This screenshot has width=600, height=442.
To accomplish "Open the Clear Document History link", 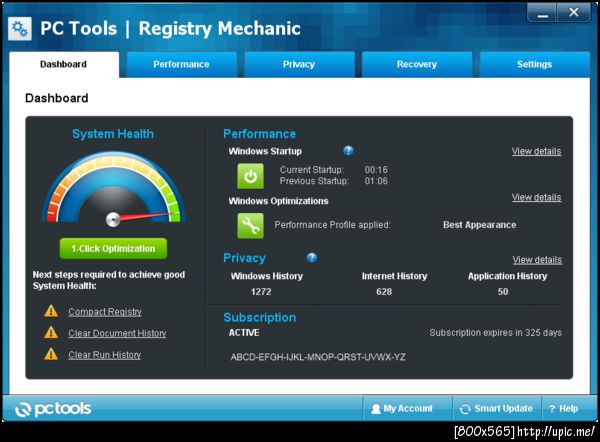I will (x=117, y=333).
